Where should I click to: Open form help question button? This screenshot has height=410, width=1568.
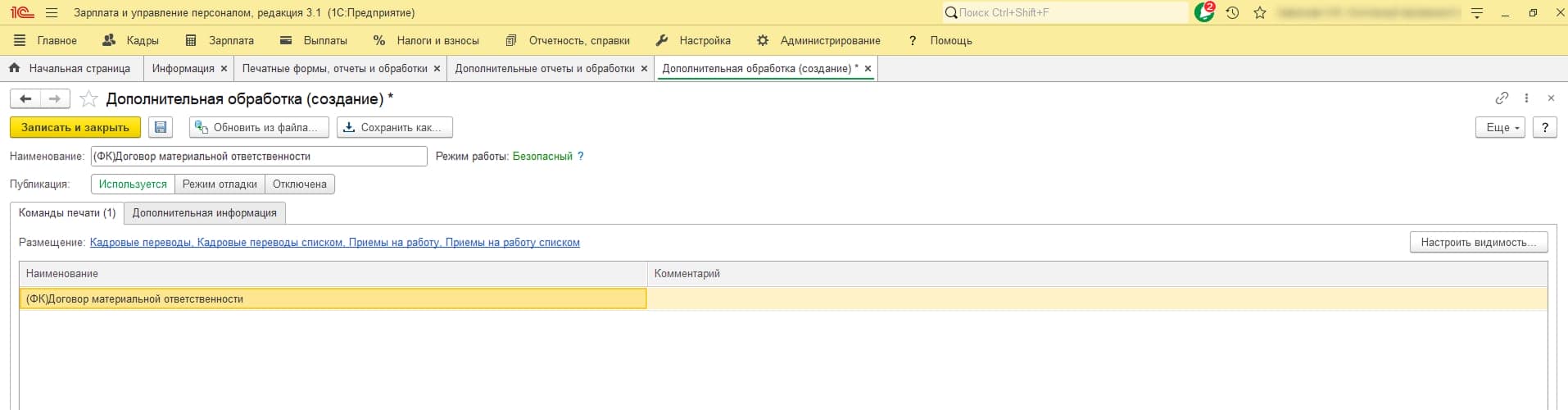[1544, 127]
